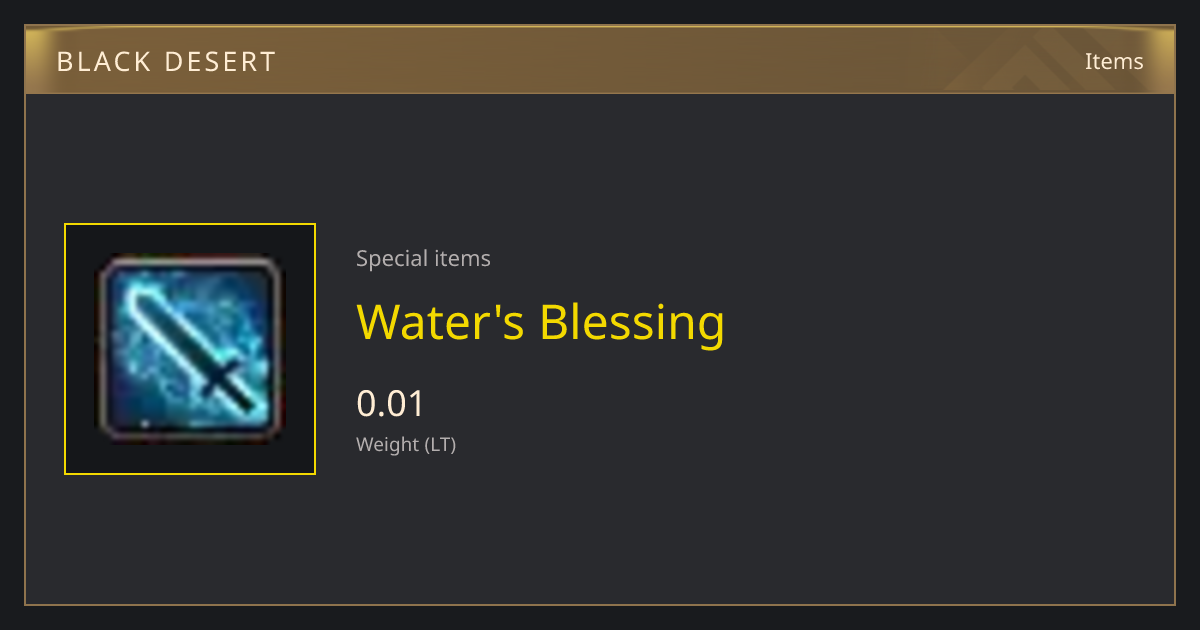Viewport: 1200px width, 630px height.
Task: Select the Special items category text
Action: (x=423, y=259)
